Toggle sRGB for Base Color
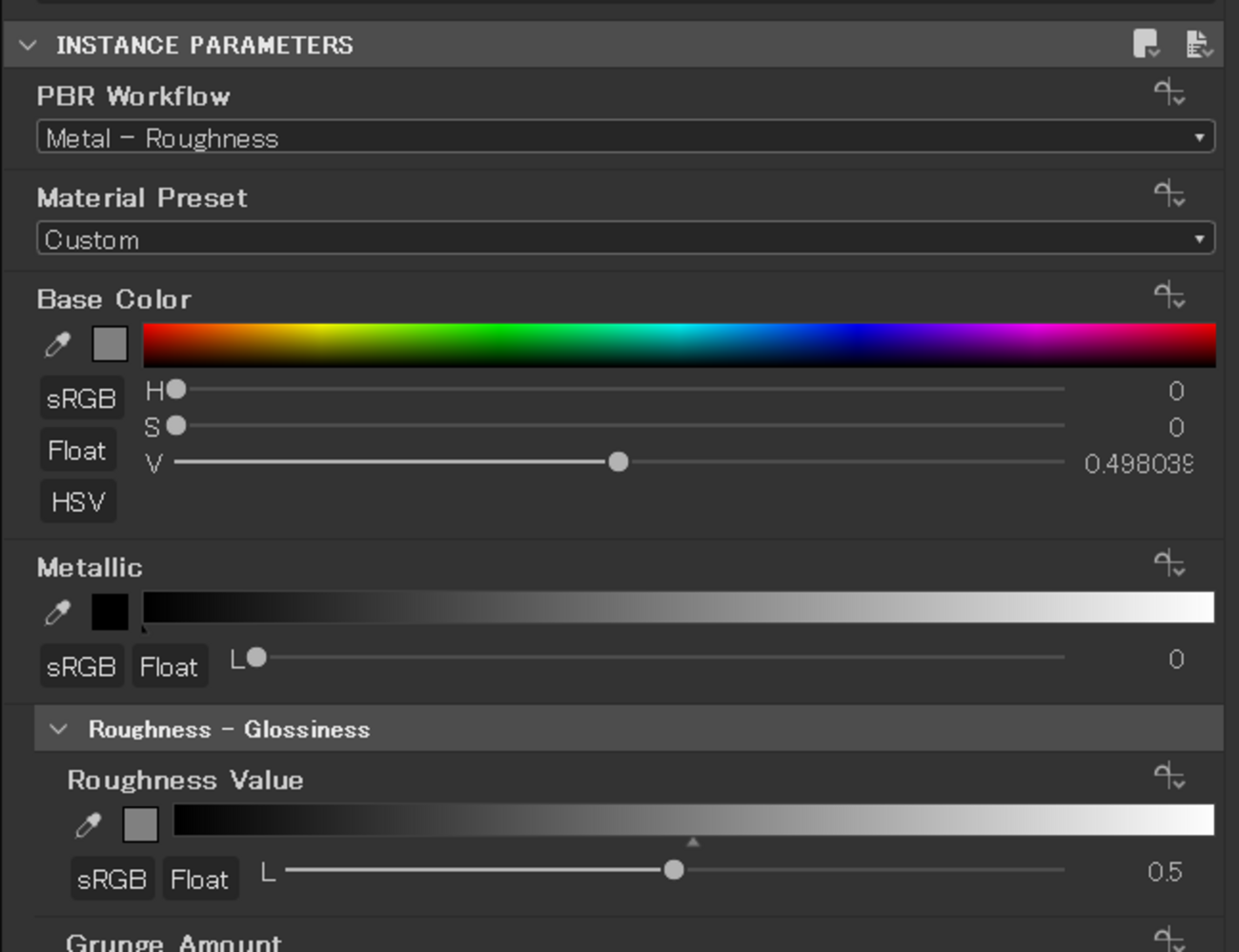1239x952 pixels. coord(81,398)
